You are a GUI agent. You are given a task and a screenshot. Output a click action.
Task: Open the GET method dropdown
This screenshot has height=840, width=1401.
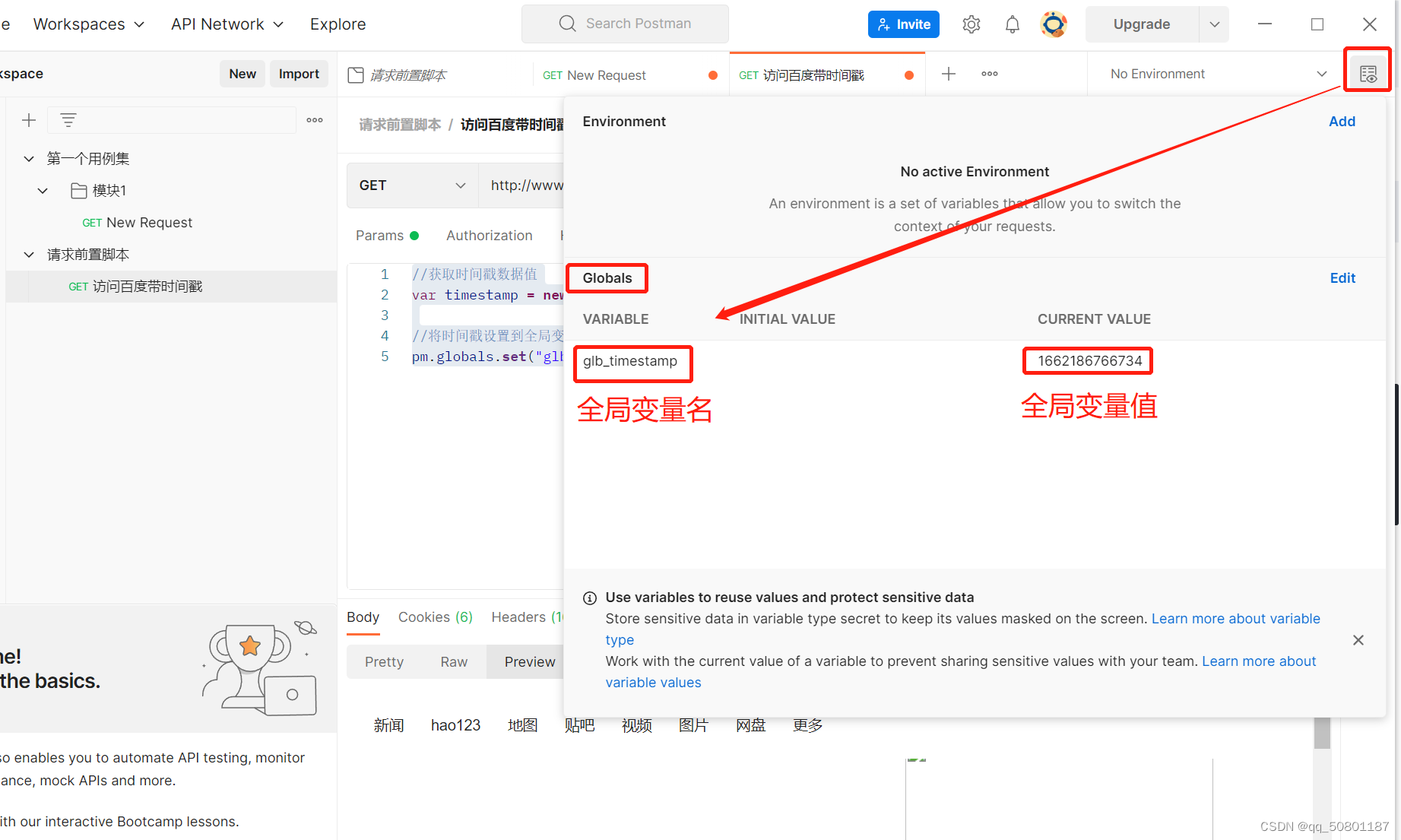(412, 185)
